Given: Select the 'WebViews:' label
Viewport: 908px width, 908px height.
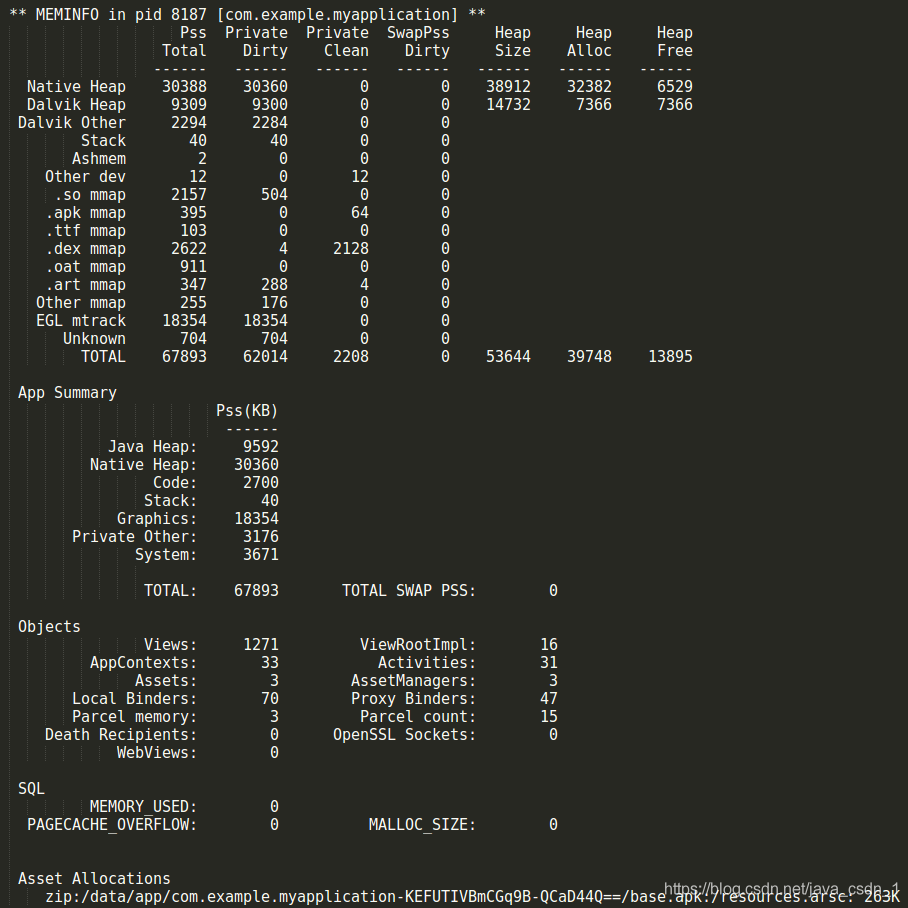Looking at the screenshot, I should pyautogui.click(x=157, y=753).
